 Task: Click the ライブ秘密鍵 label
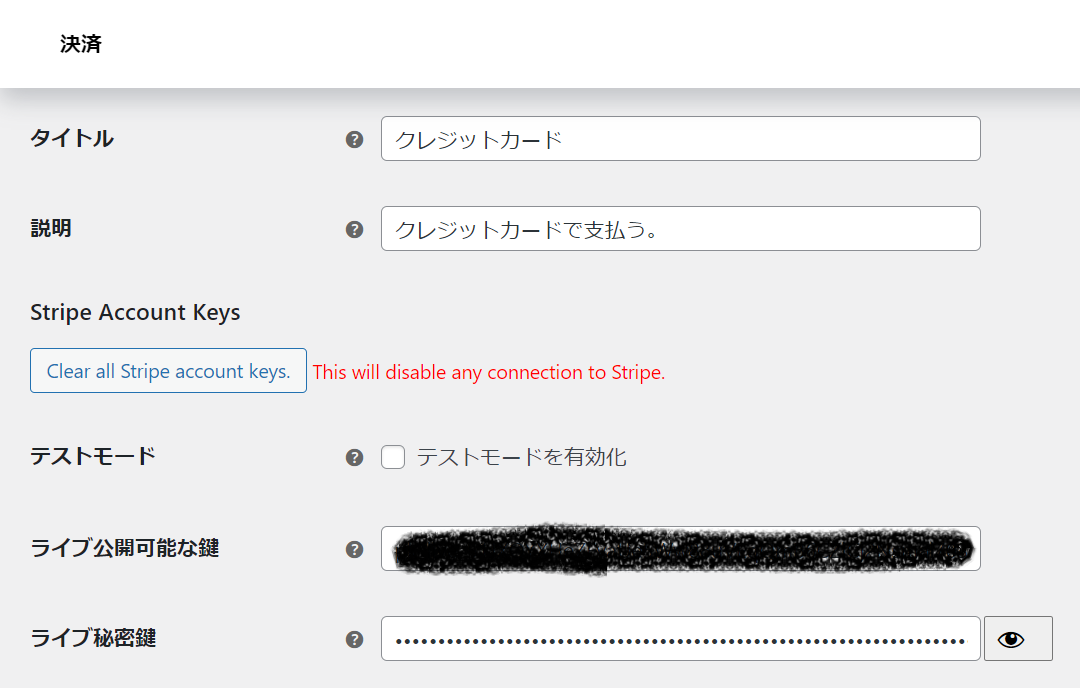click(x=93, y=638)
